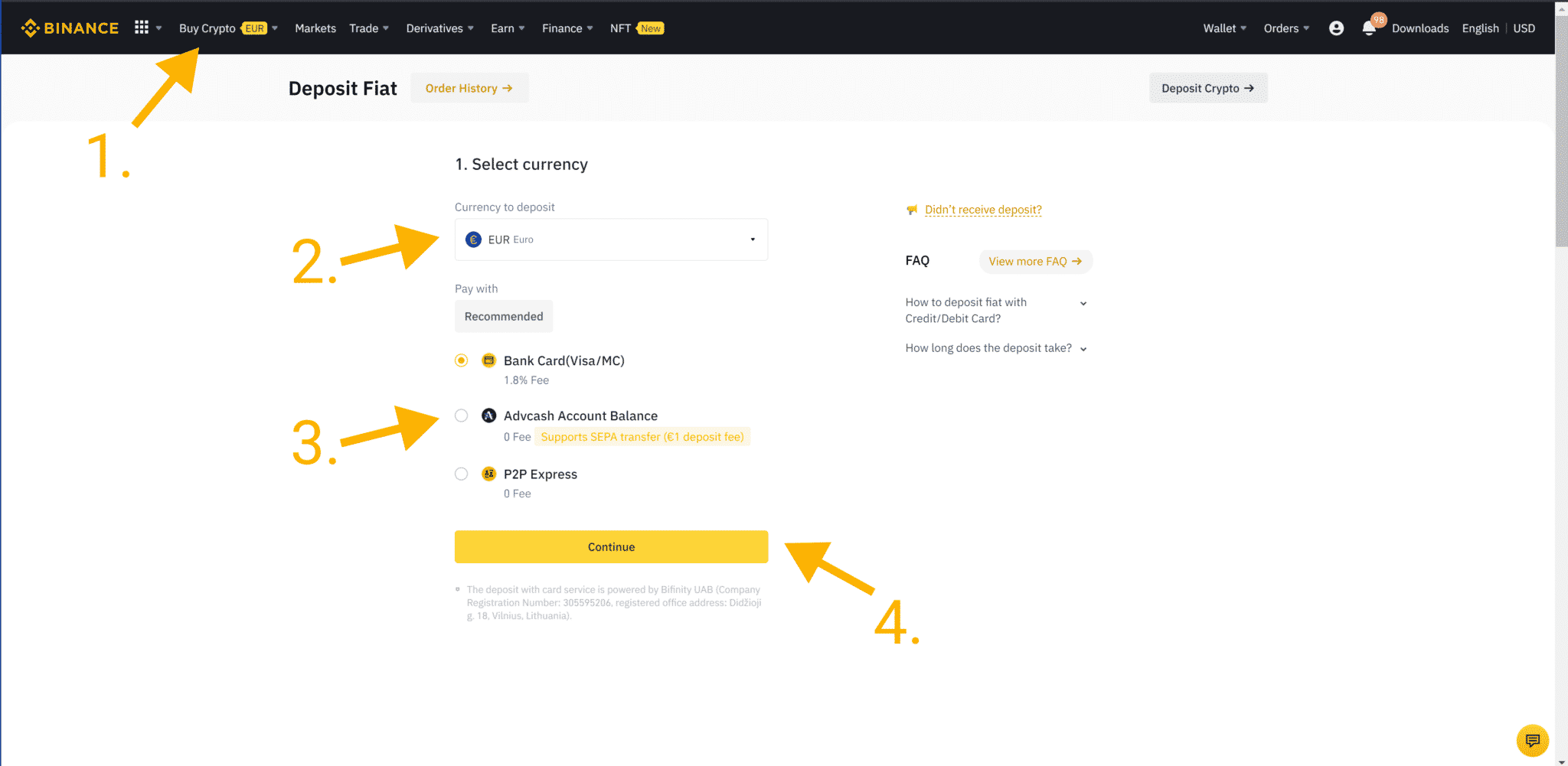
Task: Click the P2P Express icon
Action: [488, 474]
